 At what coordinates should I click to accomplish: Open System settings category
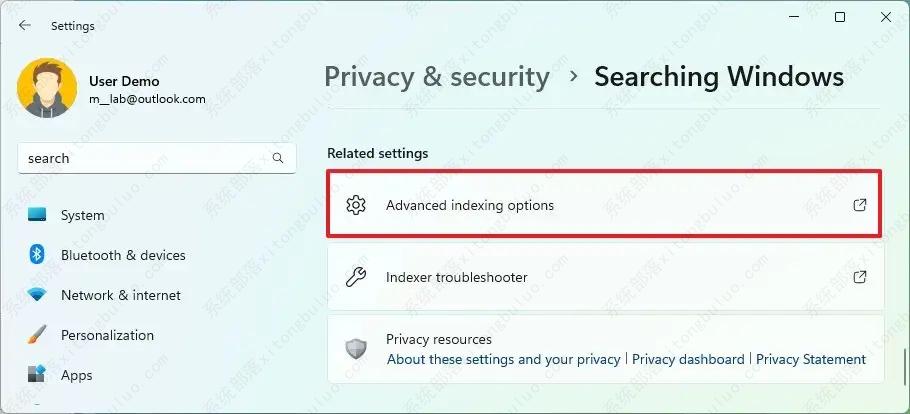(82, 215)
